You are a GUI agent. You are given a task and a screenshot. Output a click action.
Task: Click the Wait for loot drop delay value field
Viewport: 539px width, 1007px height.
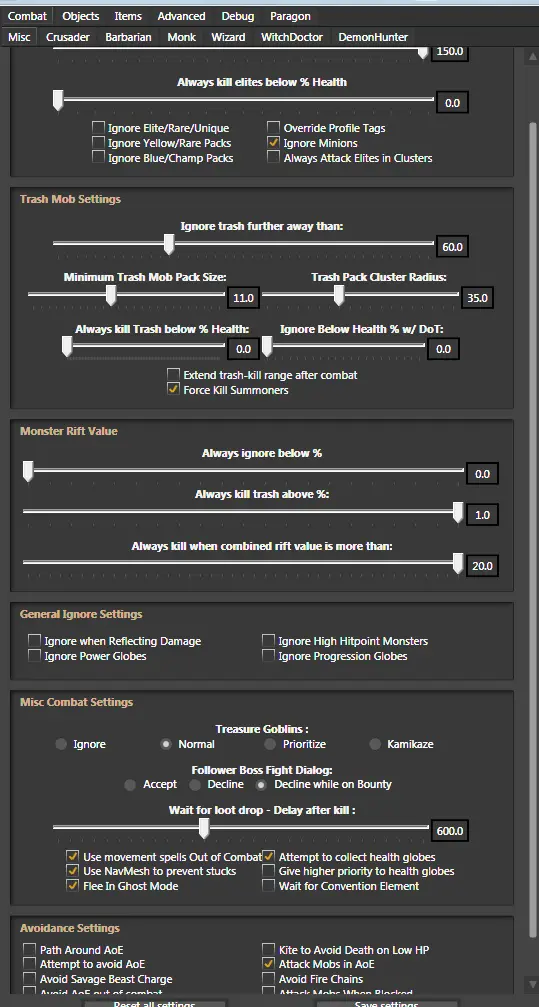(450, 830)
